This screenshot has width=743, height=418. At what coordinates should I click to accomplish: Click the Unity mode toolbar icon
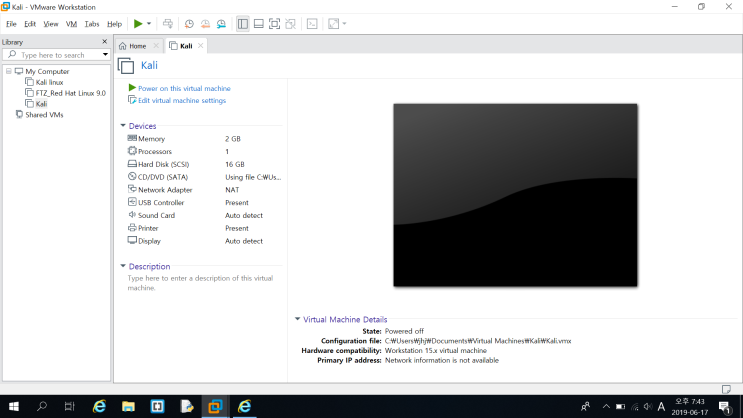click(290, 24)
